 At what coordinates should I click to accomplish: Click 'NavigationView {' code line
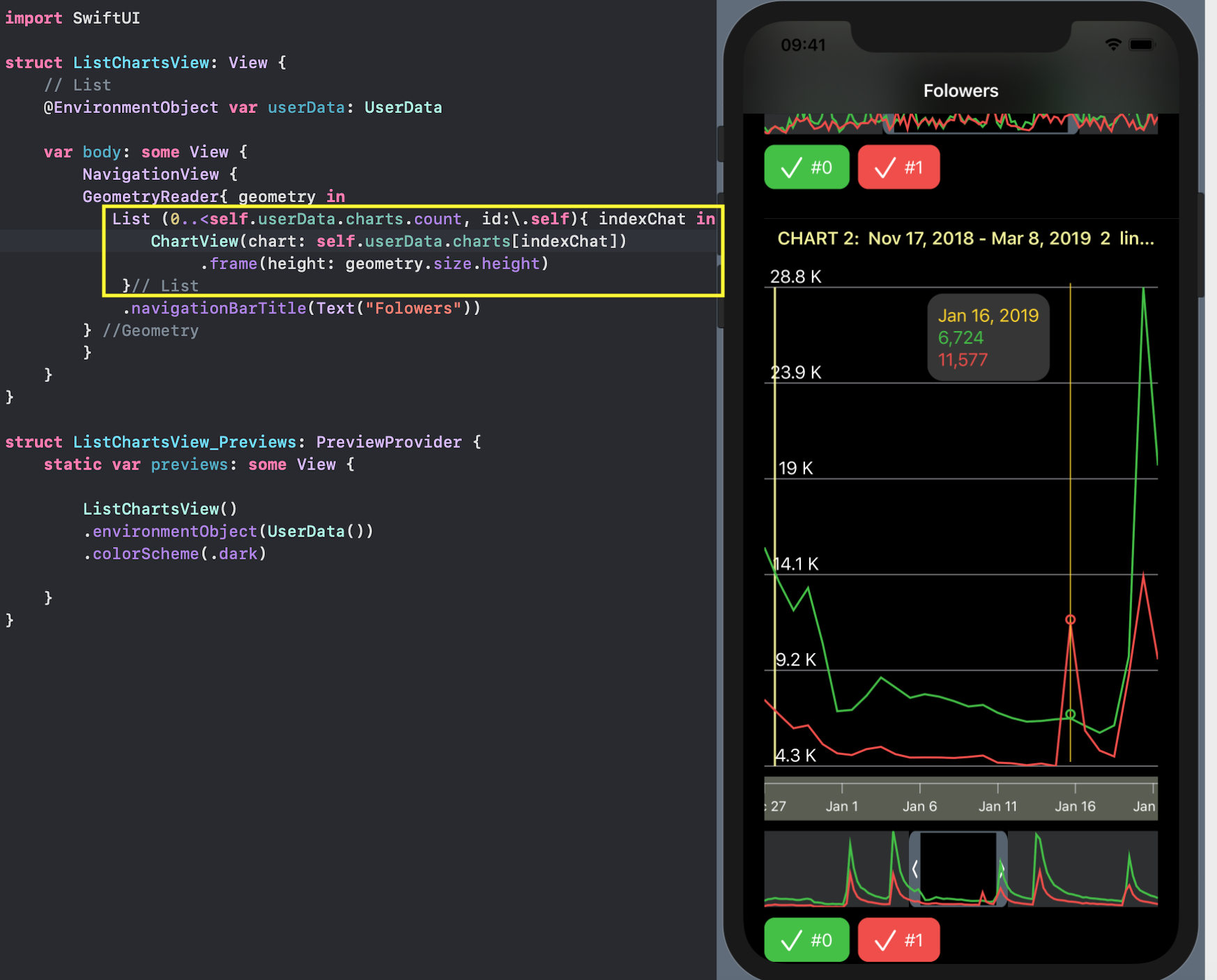click(x=160, y=174)
